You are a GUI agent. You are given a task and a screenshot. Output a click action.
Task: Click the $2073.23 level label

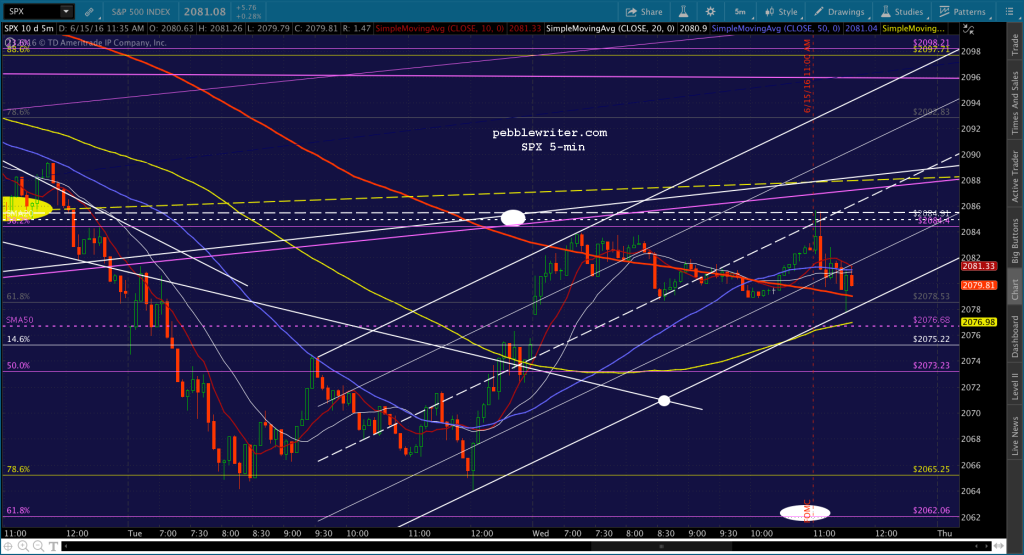tap(931, 366)
